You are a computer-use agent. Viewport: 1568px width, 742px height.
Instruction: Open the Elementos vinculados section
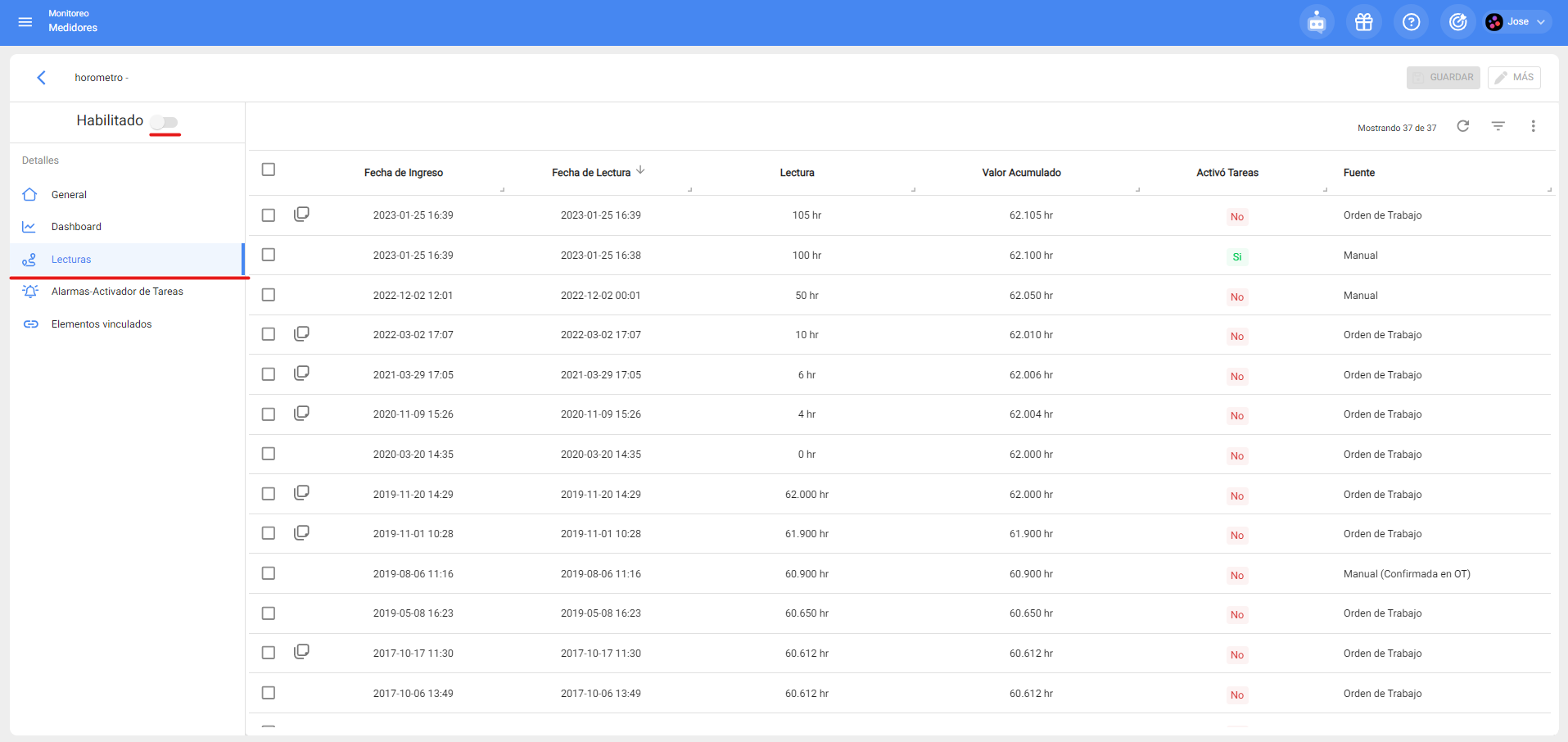[102, 324]
